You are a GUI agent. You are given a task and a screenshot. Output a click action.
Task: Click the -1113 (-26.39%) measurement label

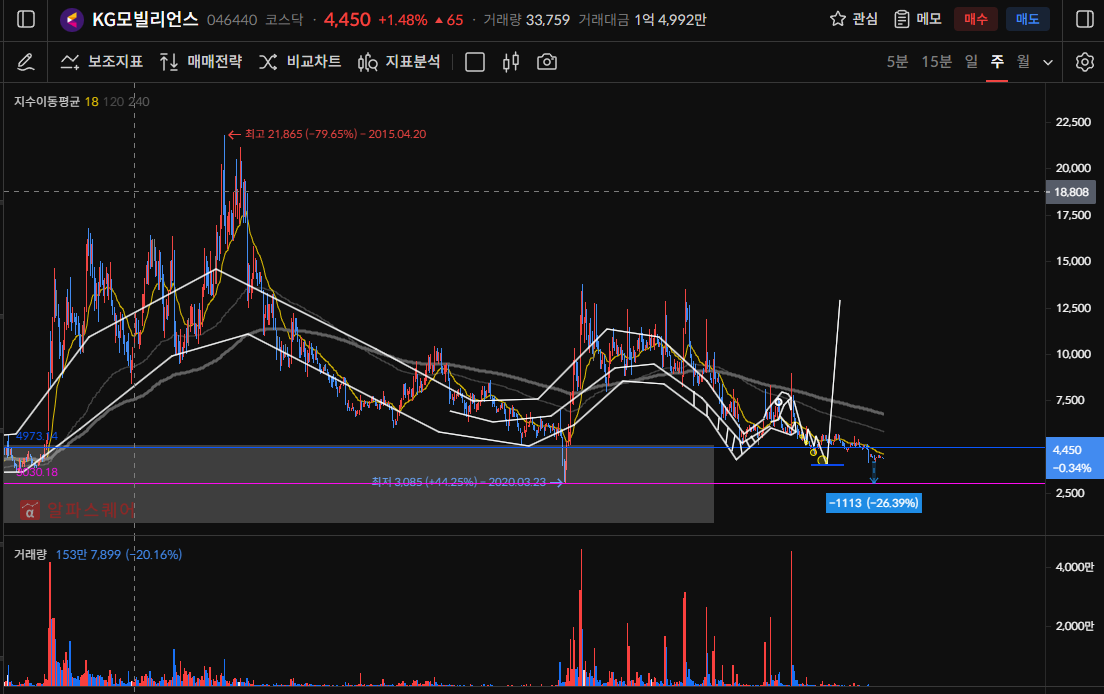pos(874,503)
